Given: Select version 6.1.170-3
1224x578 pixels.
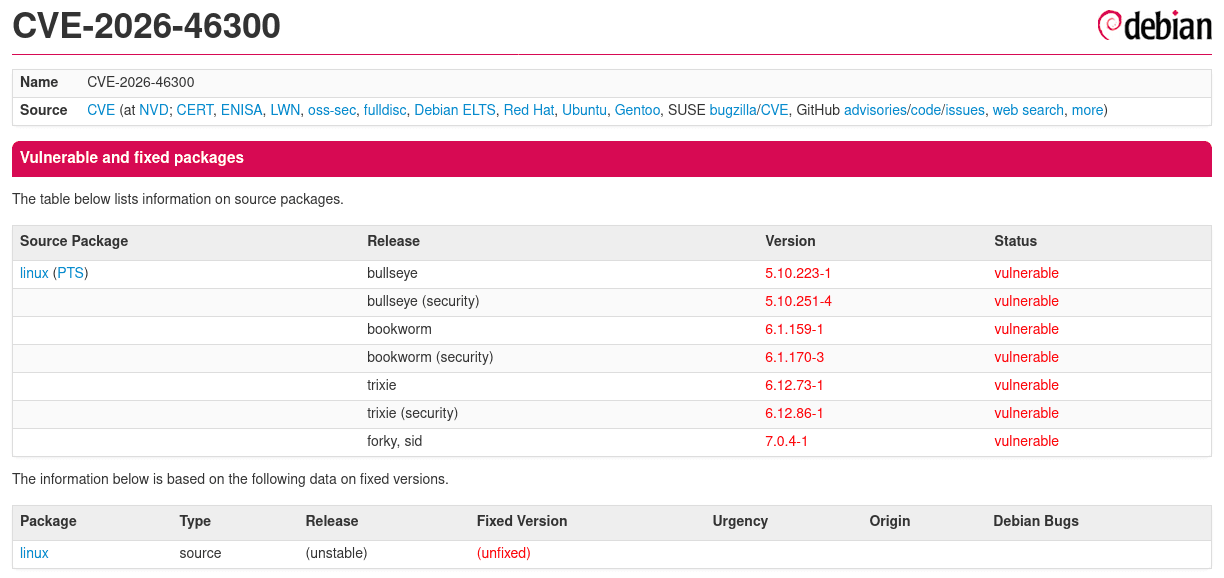Looking at the screenshot, I should tap(795, 357).
